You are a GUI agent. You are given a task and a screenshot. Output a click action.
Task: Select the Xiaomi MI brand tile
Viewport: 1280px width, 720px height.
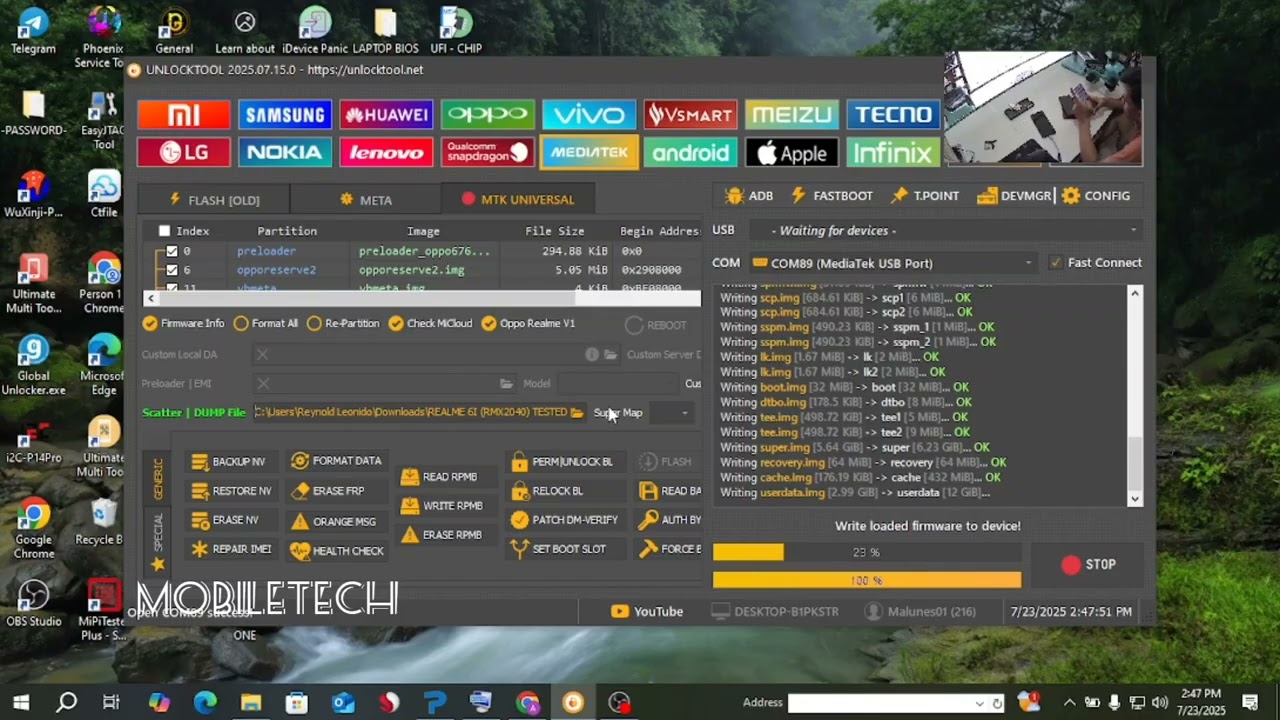coord(184,115)
